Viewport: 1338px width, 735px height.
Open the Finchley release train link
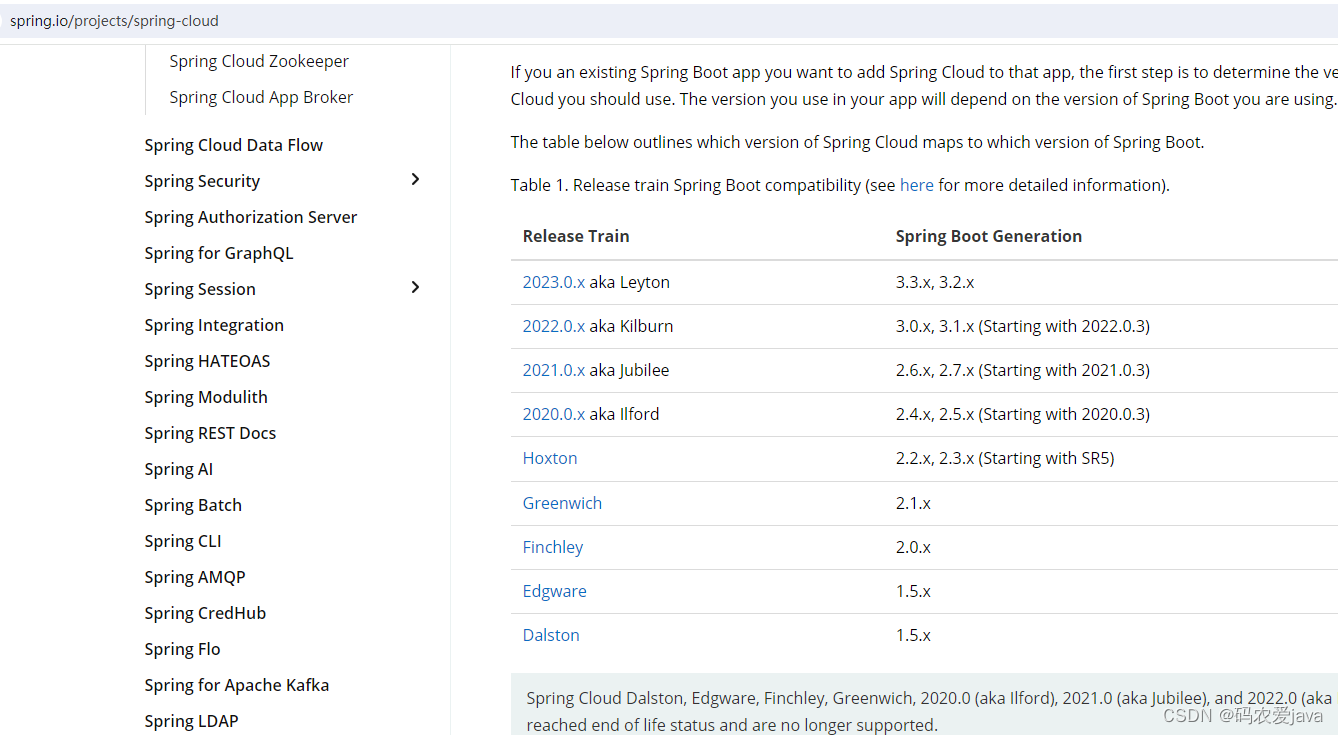point(553,547)
